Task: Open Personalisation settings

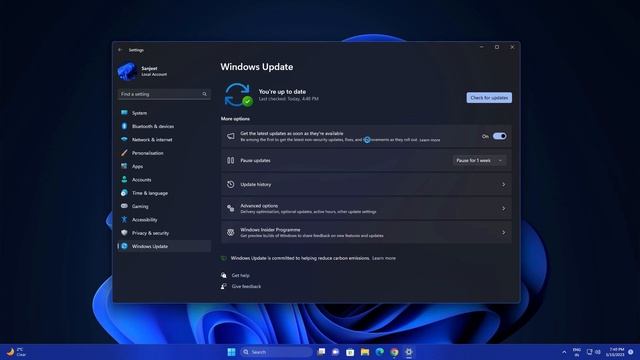Action: (164, 153)
